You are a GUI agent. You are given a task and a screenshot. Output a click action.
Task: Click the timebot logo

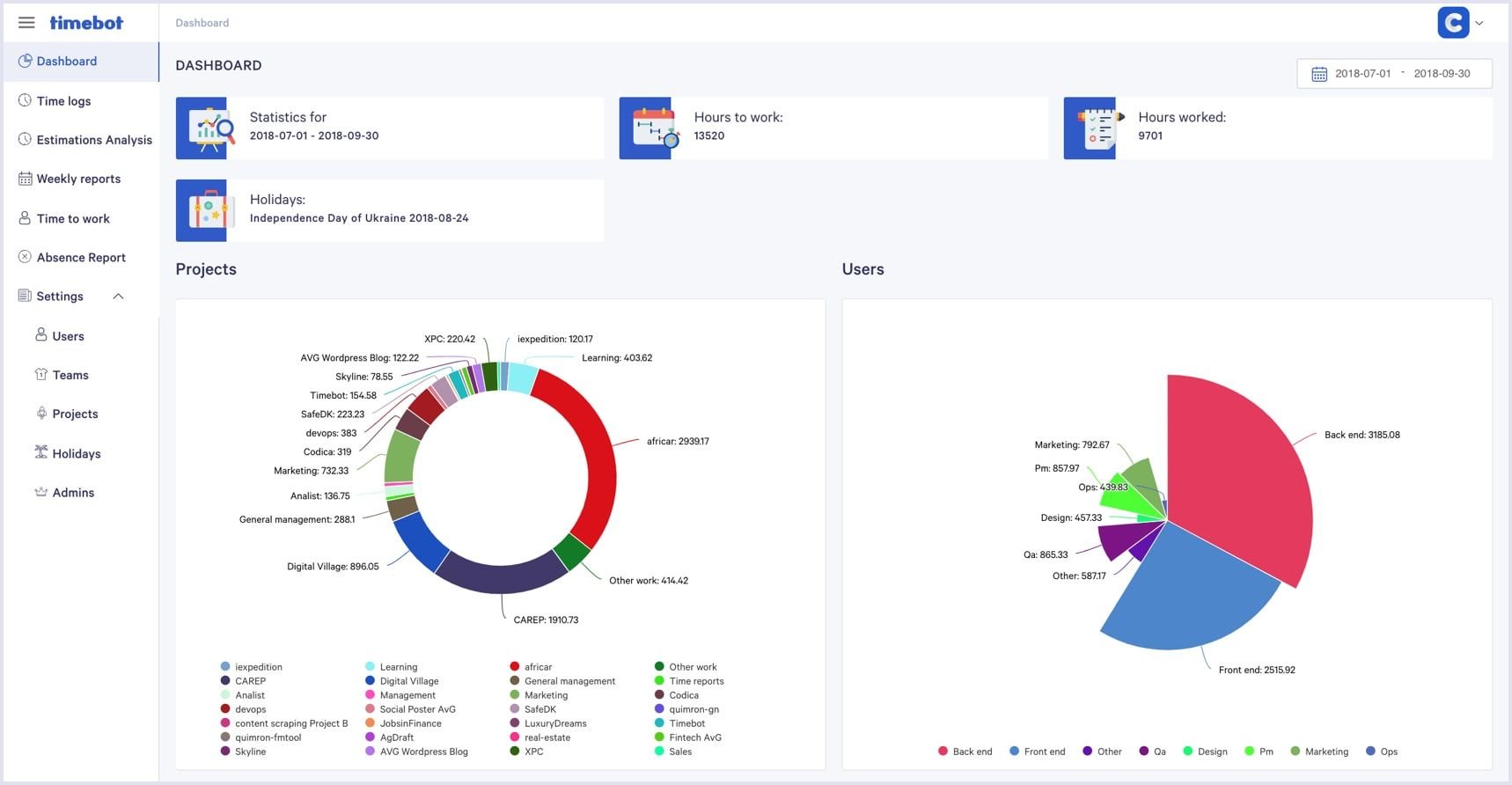[x=86, y=23]
